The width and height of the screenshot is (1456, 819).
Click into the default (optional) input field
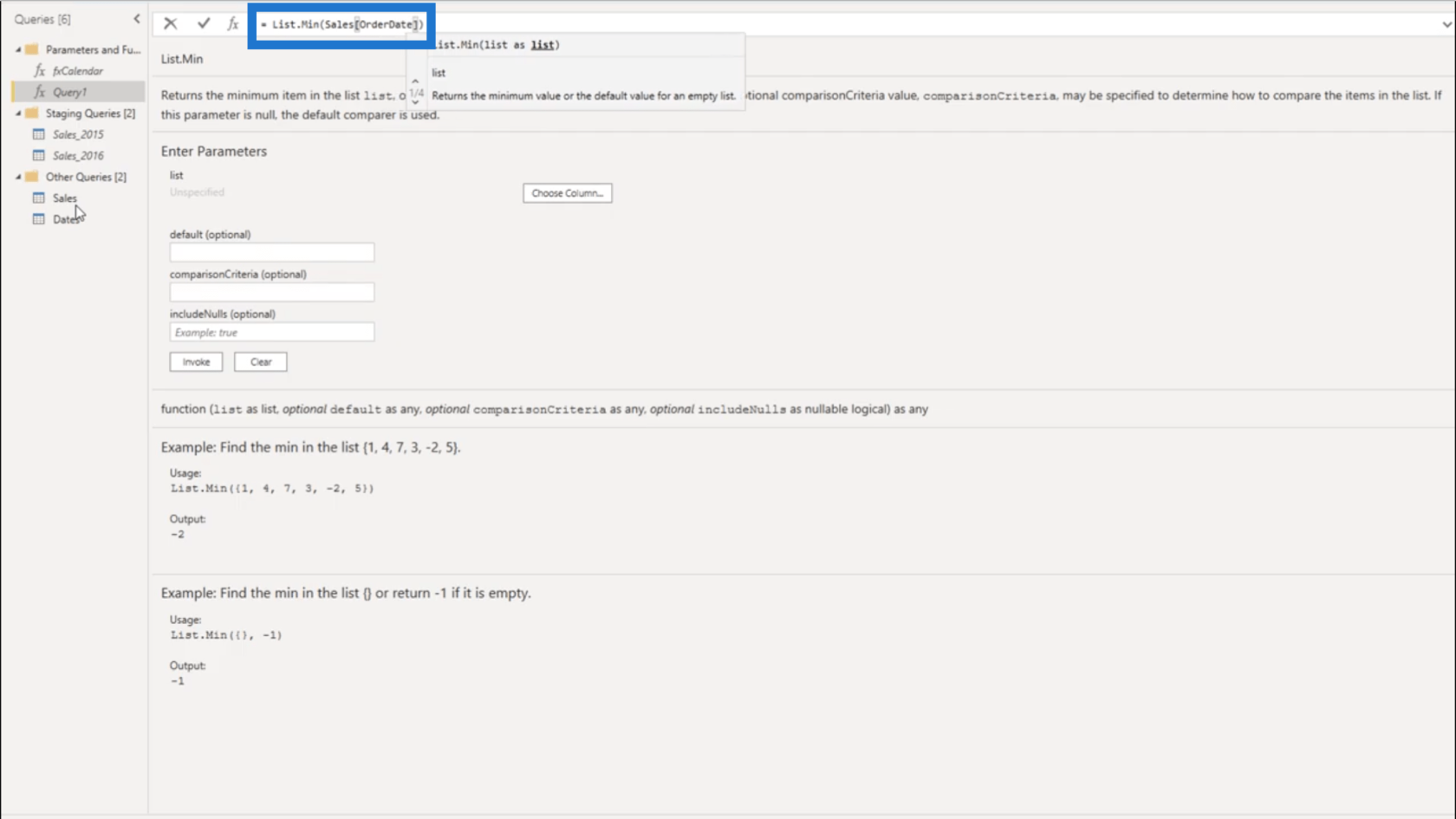[x=272, y=252]
